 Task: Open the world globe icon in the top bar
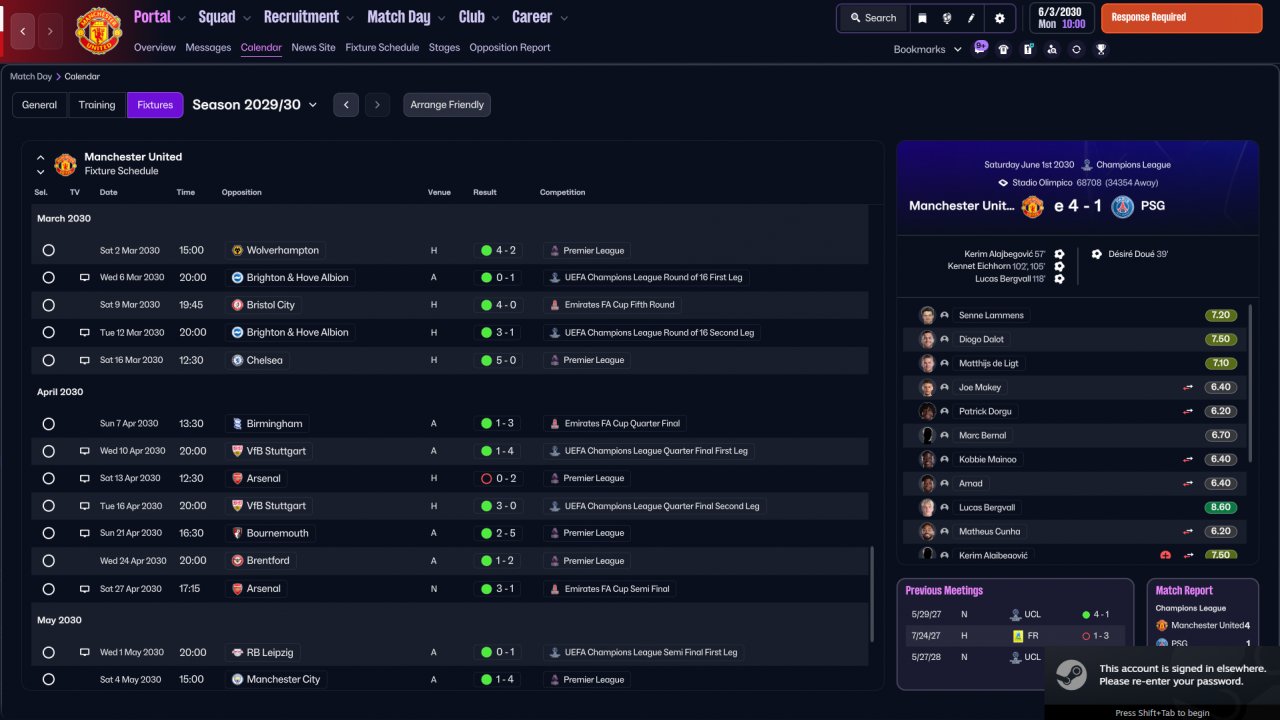pos(947,18)
